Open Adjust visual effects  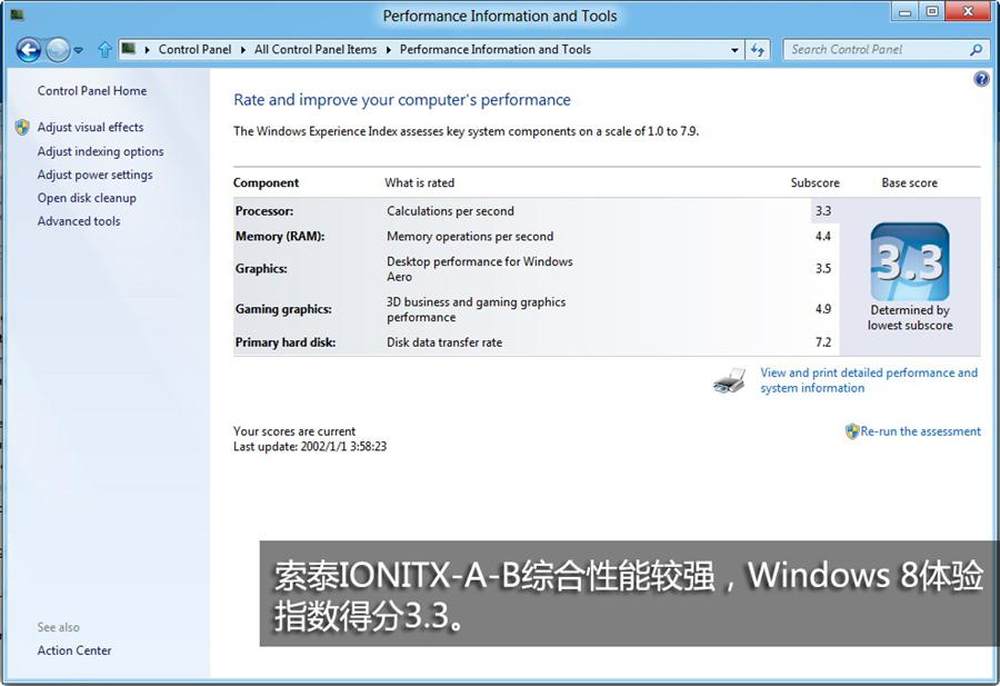click(x=90, y=127)
